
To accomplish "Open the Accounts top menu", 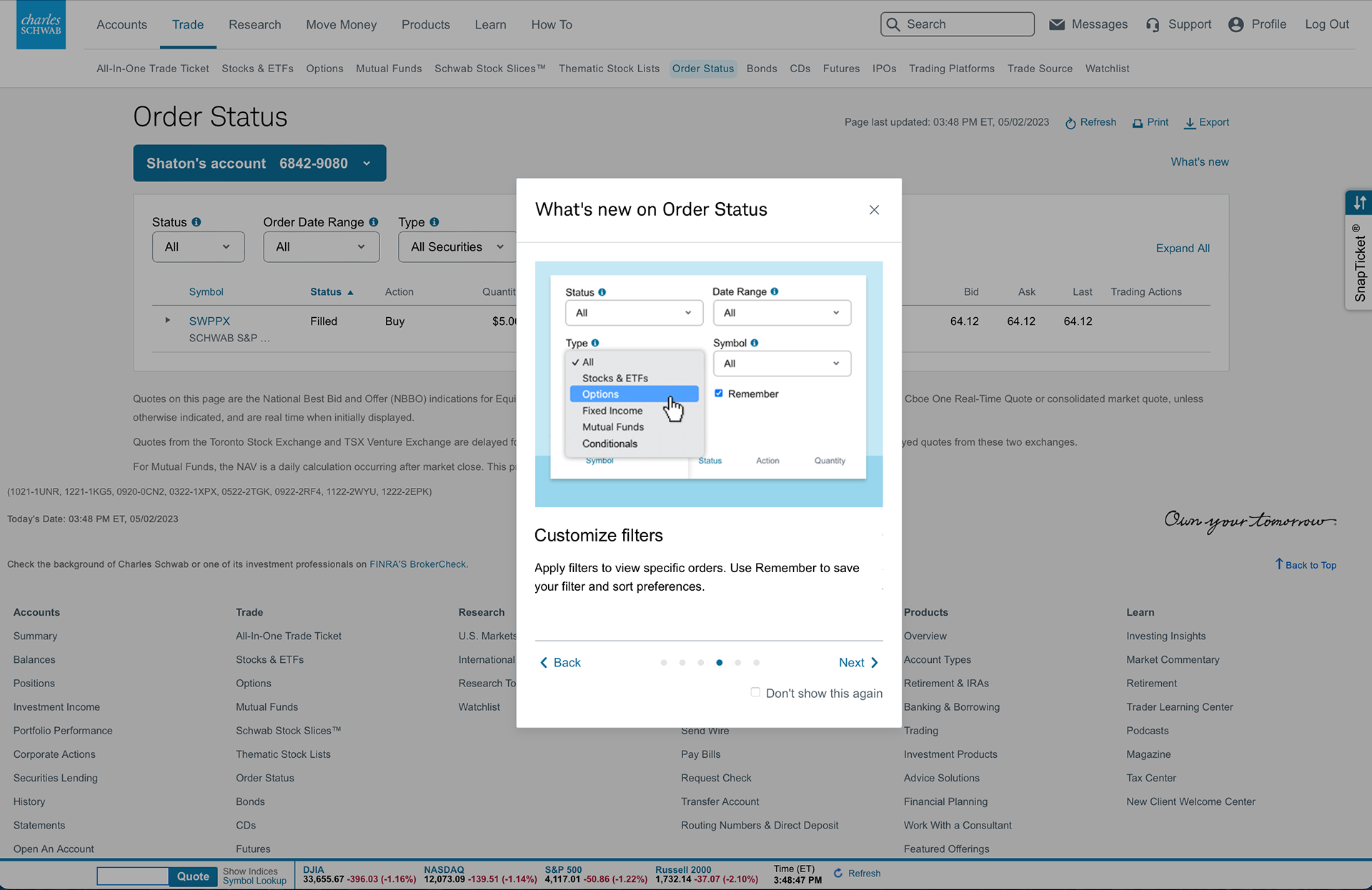I will 121,25.
